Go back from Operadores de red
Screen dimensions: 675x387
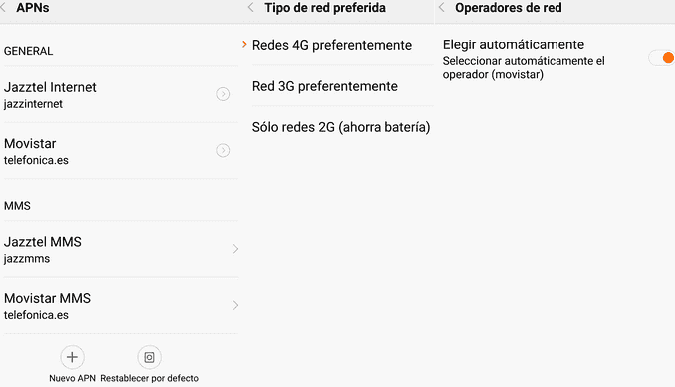tap(442, 7)
